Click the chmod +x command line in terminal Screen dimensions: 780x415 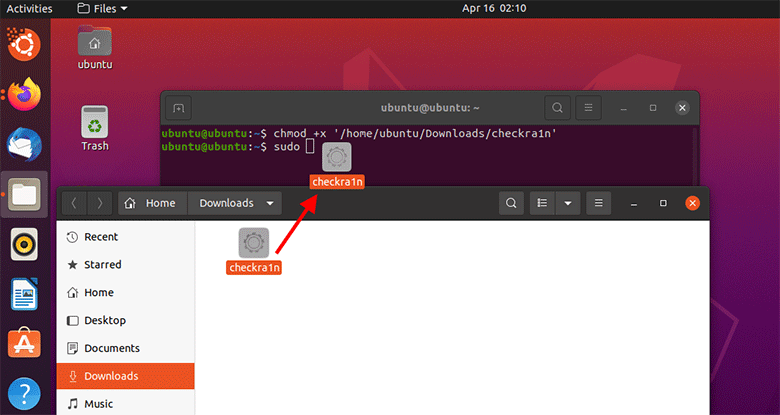(359, 134)
